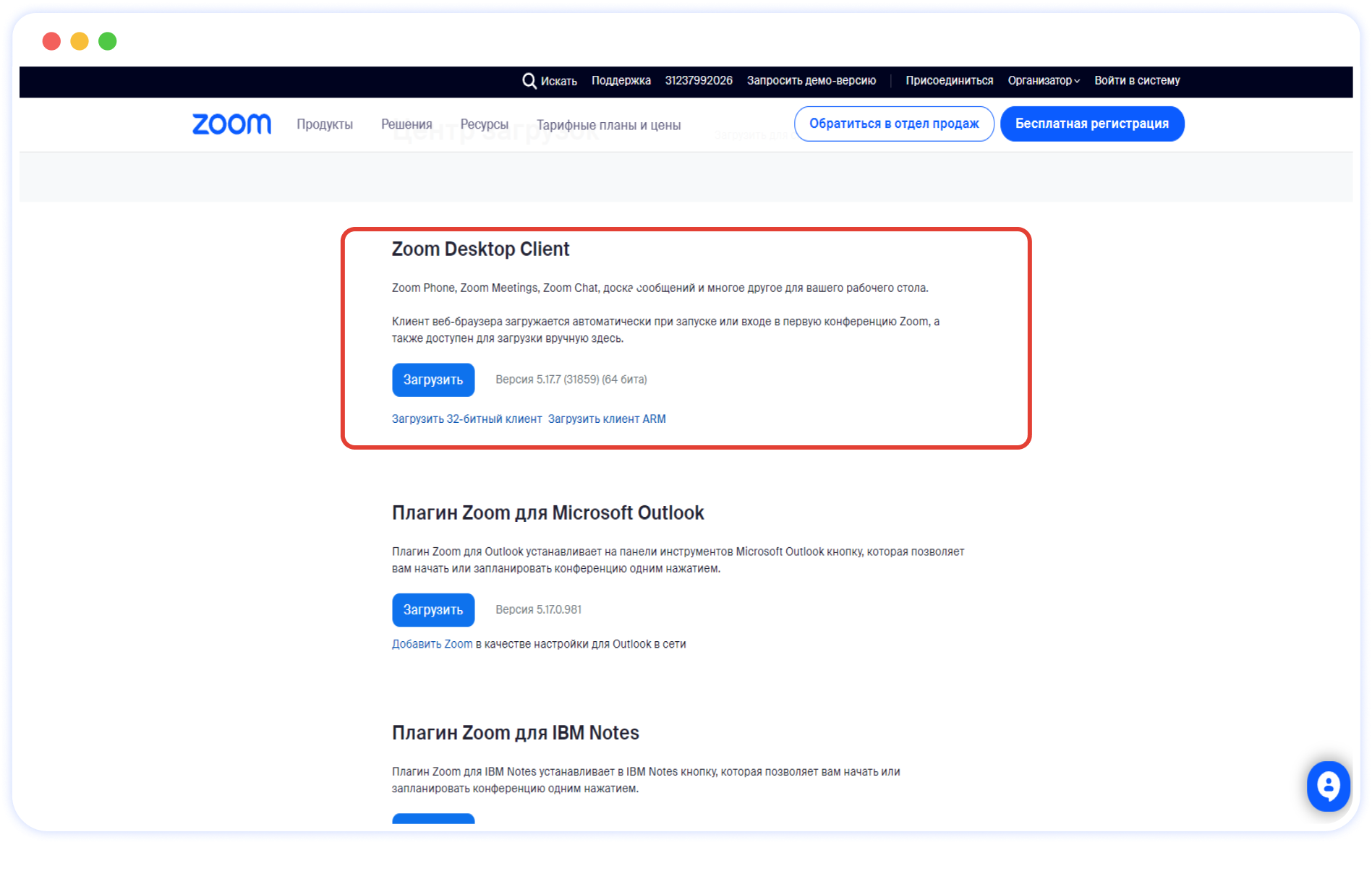Click the red close window dot
1372x892 pixels.
point(51,41)
